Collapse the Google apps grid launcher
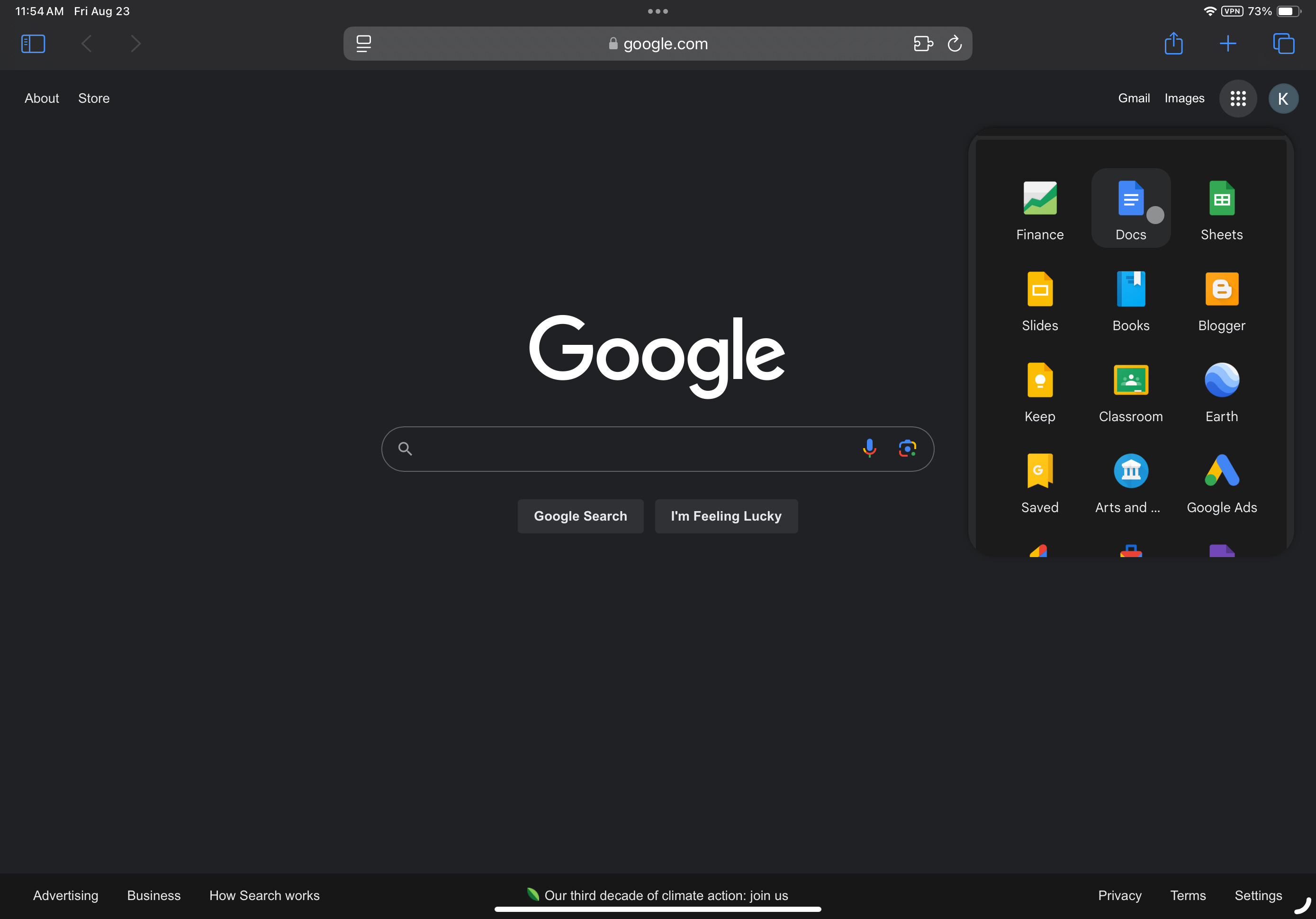The image size is (1316, 919). tap(1238, 99)
